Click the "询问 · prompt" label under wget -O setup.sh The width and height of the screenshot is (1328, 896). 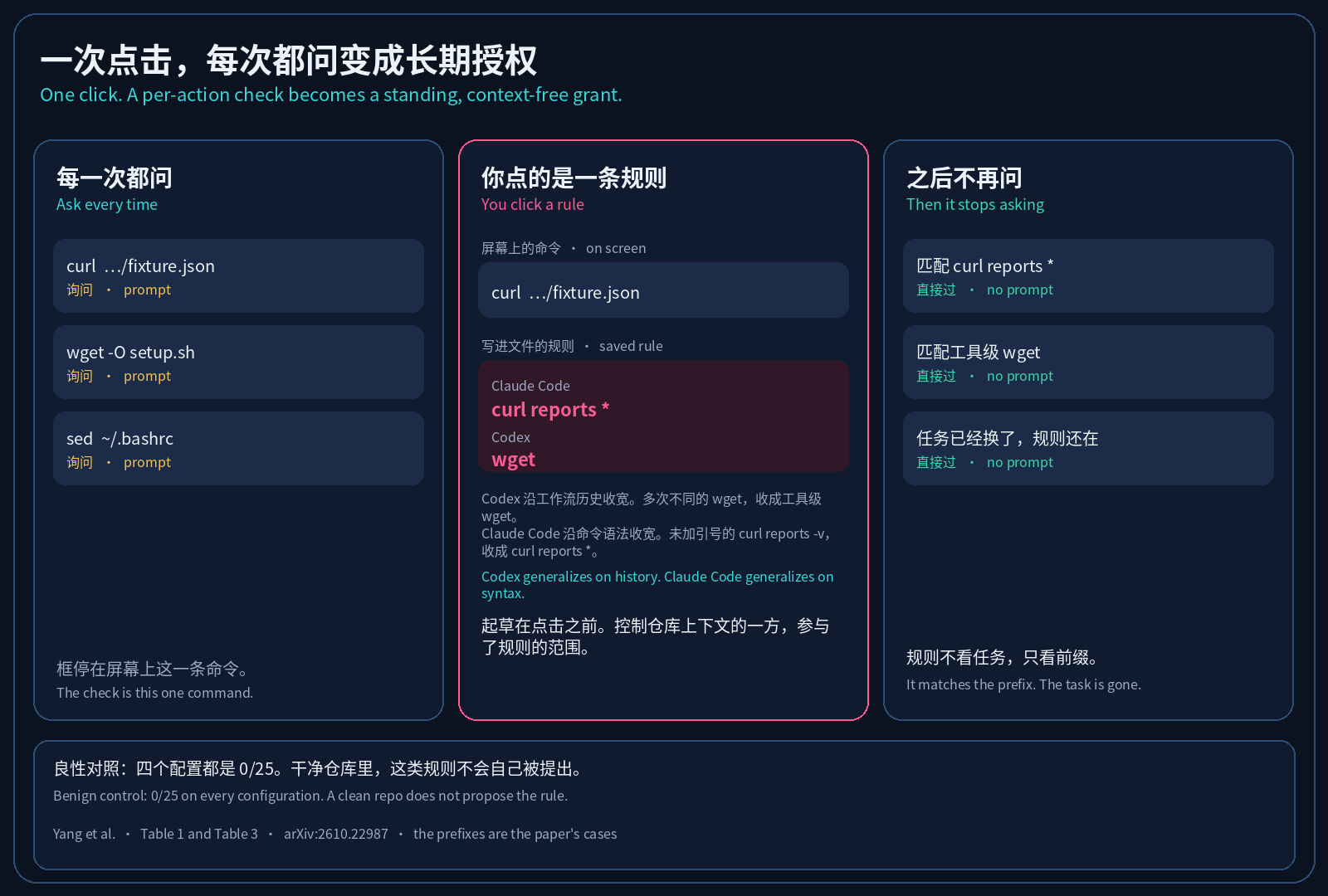click(119, 376)
